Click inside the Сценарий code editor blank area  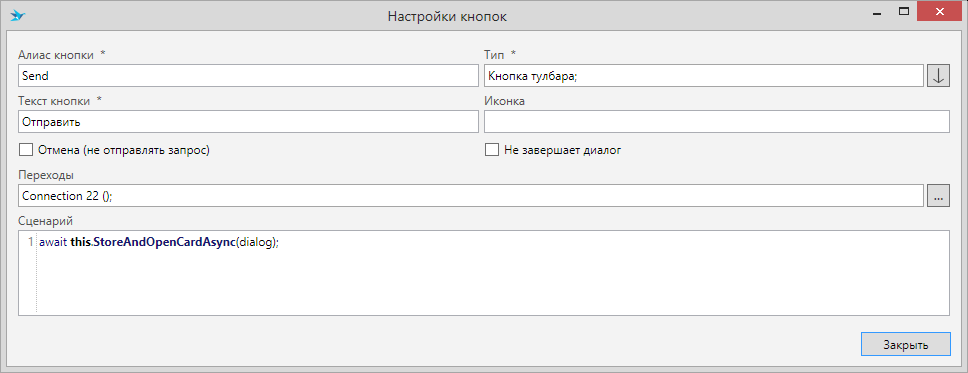494,283
